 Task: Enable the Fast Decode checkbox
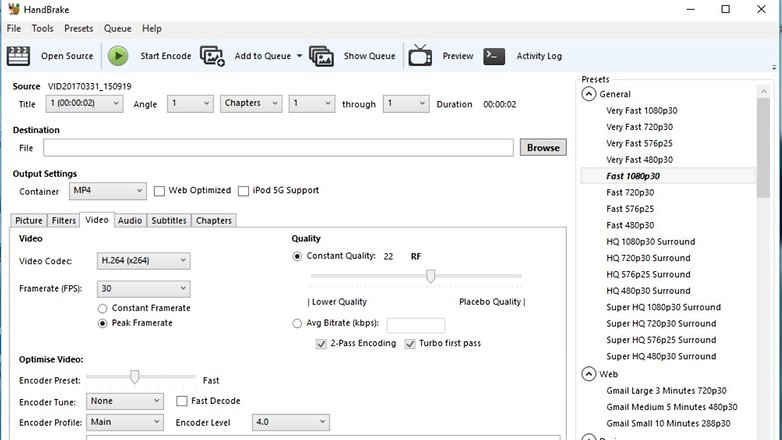(182, 401)
